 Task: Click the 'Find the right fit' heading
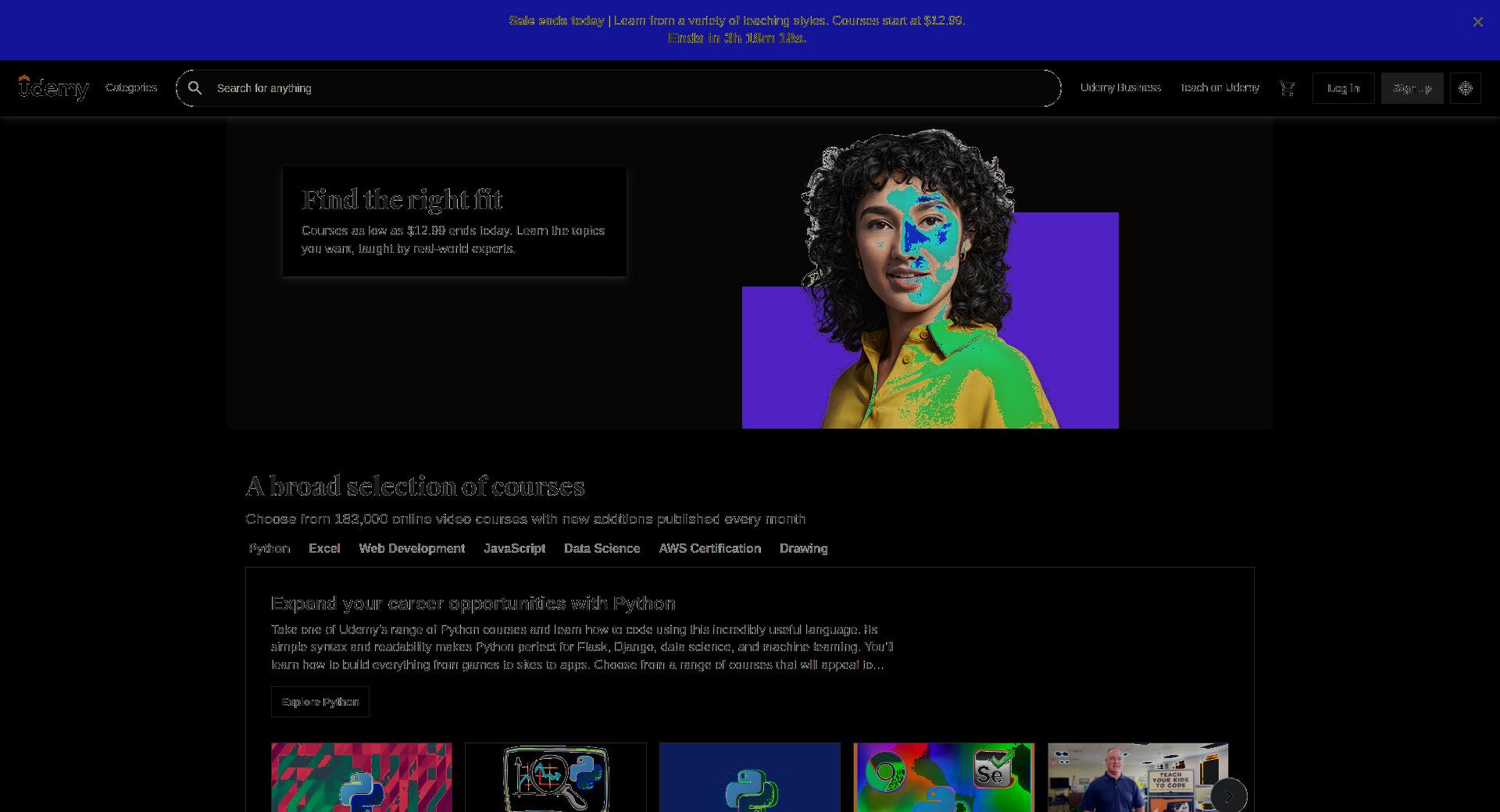coord(402,200)
